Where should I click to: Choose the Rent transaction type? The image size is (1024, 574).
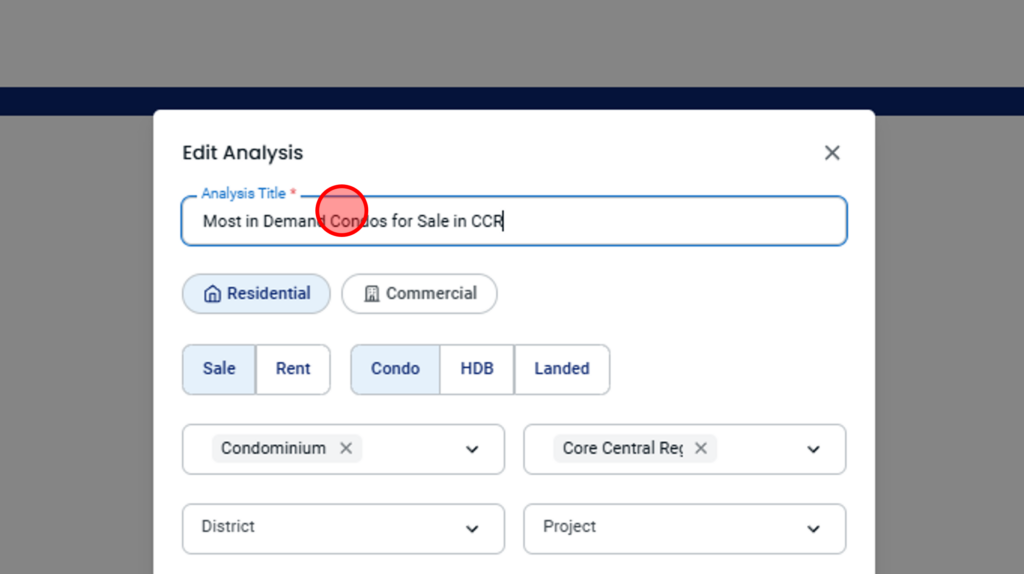[293, 369]
